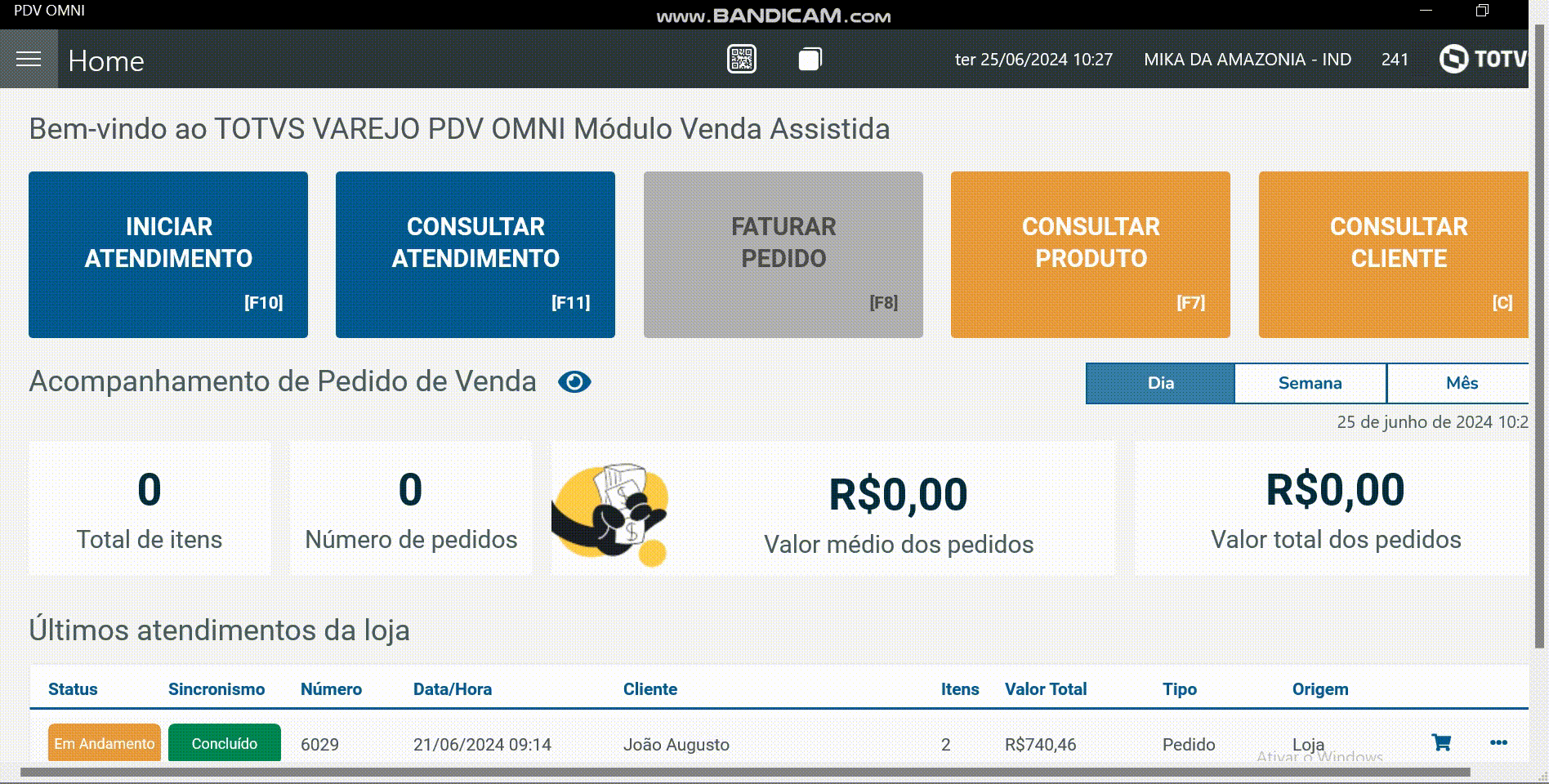Click the Origem column header
The image size is (1549, 784).
[1320, 689]
